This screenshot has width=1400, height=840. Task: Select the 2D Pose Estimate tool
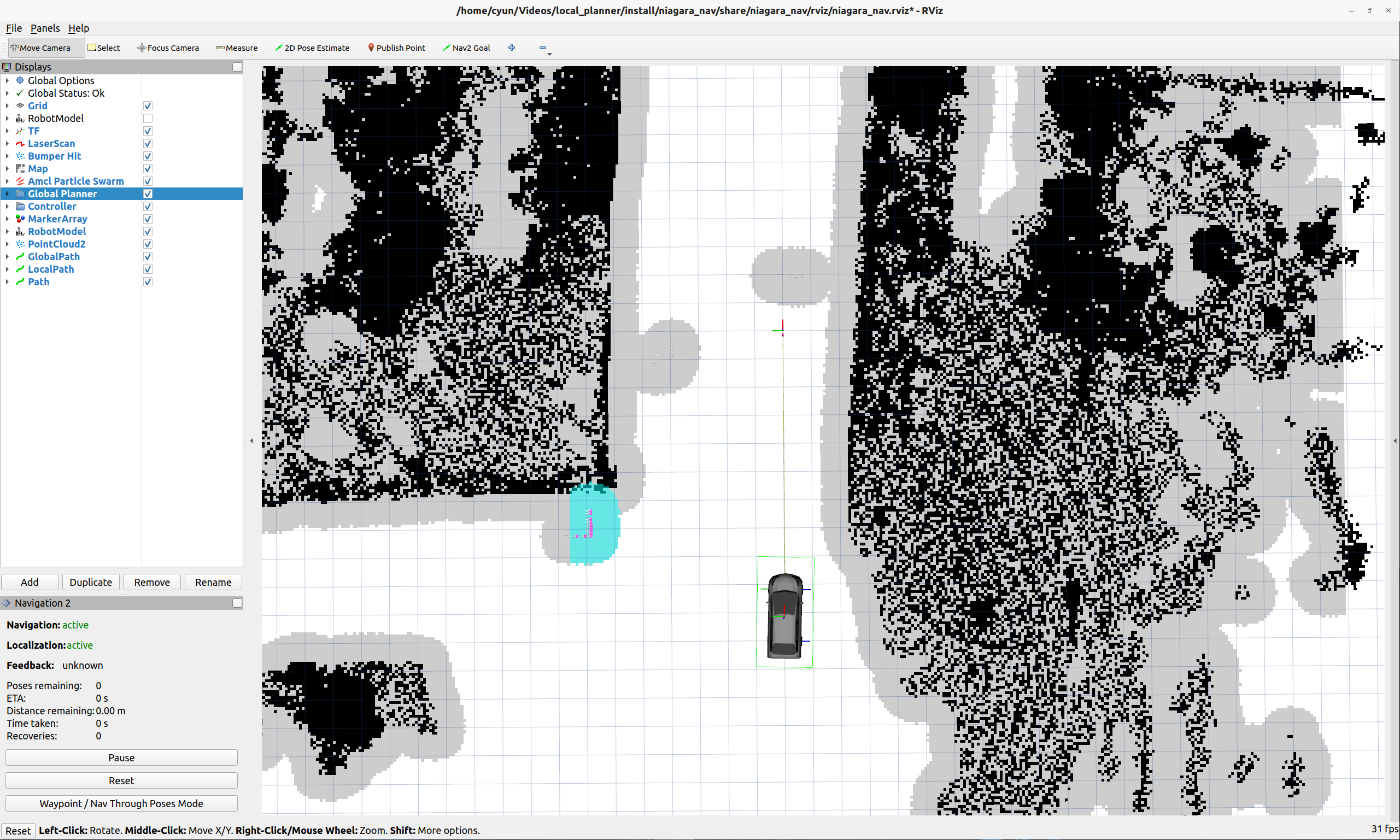[x=312, y=48]
